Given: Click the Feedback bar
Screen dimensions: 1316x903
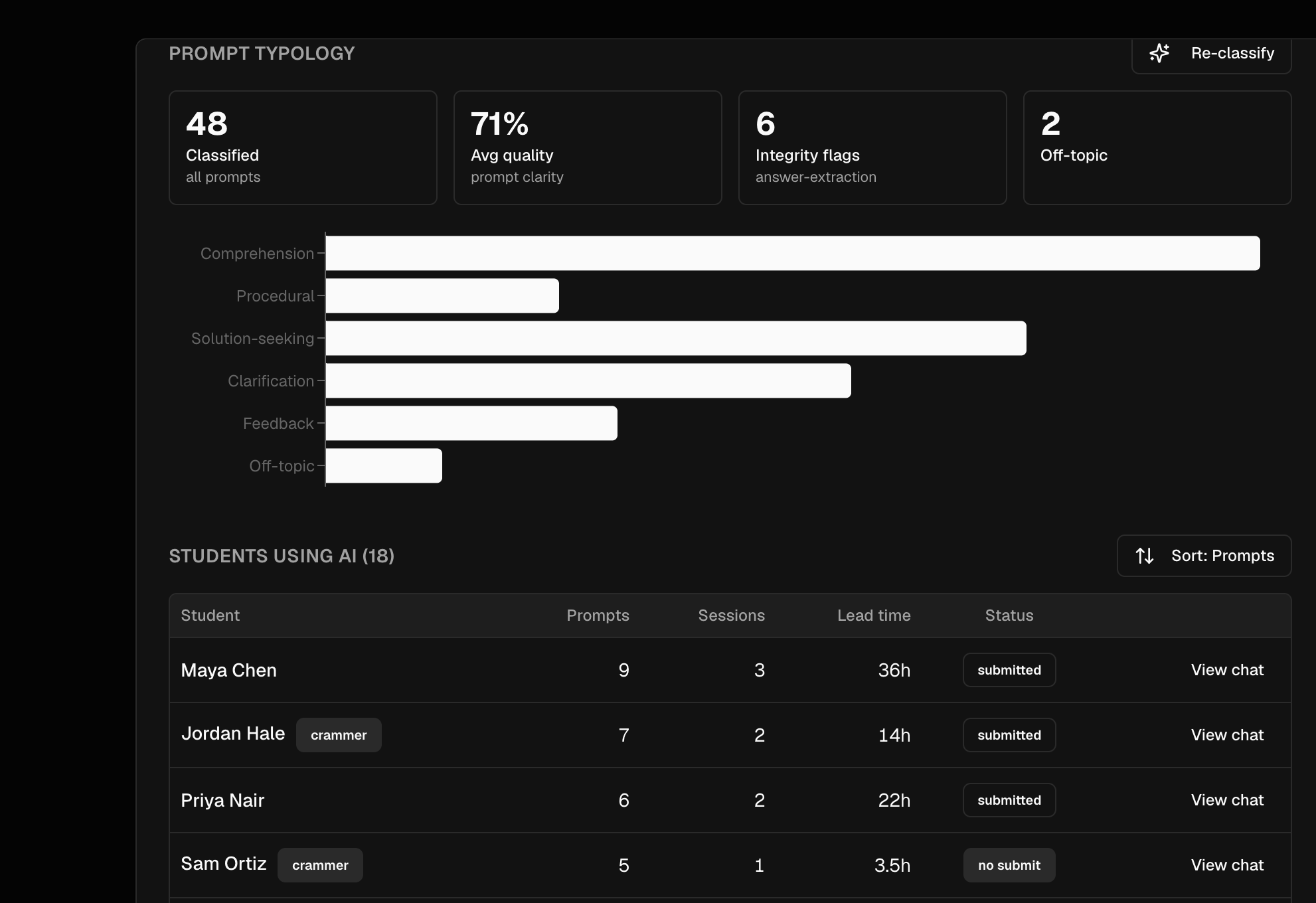Looking at the screenshot, I should coord(471,423).
